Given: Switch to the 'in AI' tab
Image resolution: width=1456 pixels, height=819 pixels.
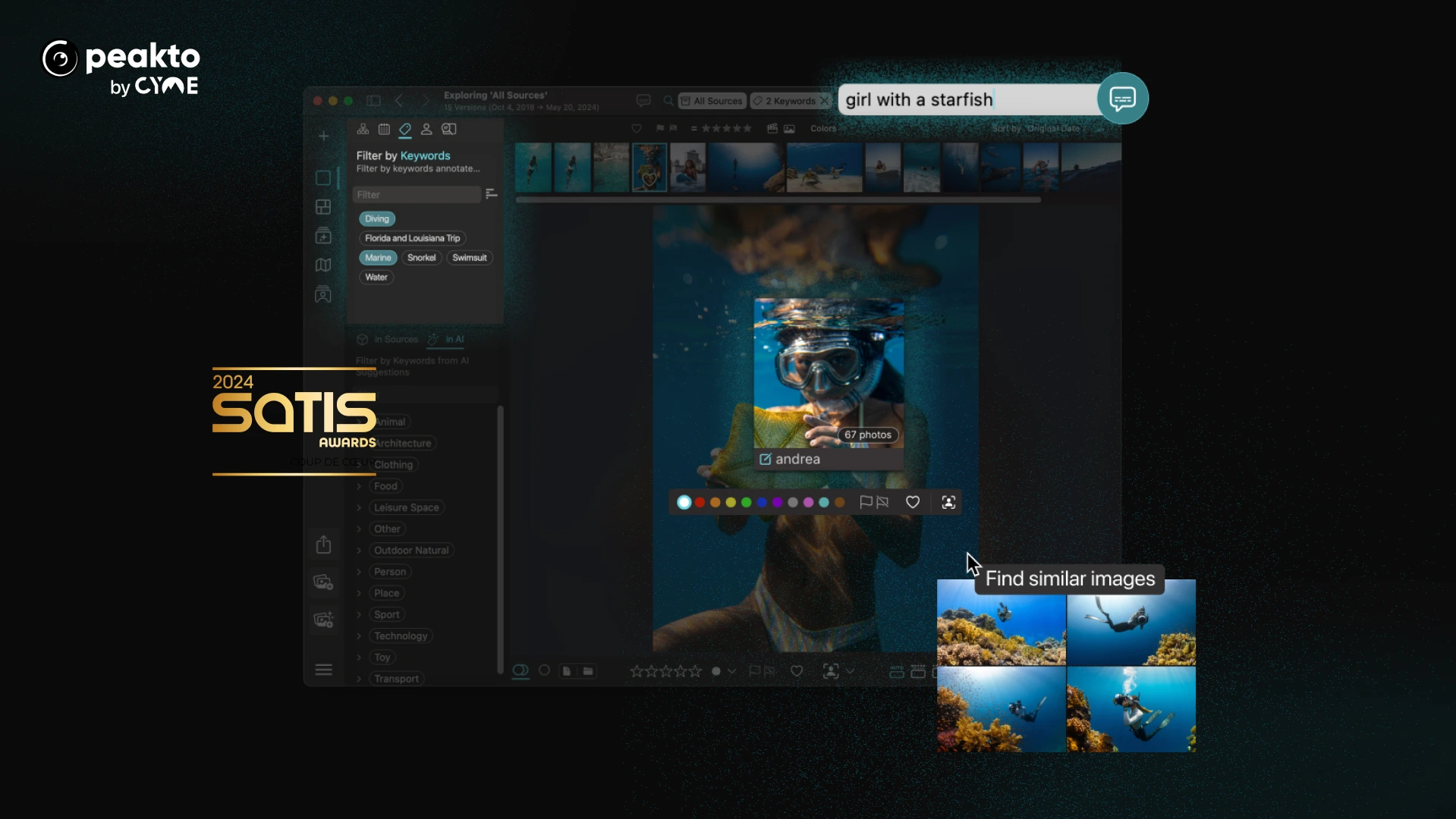Looking at the screenshot, I should coord(446,339).
